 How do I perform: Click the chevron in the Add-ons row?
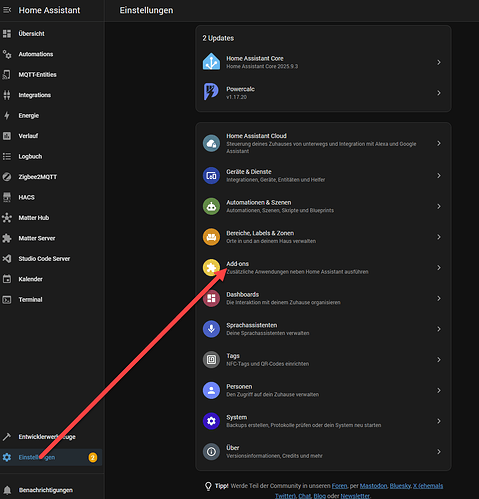tap(439, 268)
